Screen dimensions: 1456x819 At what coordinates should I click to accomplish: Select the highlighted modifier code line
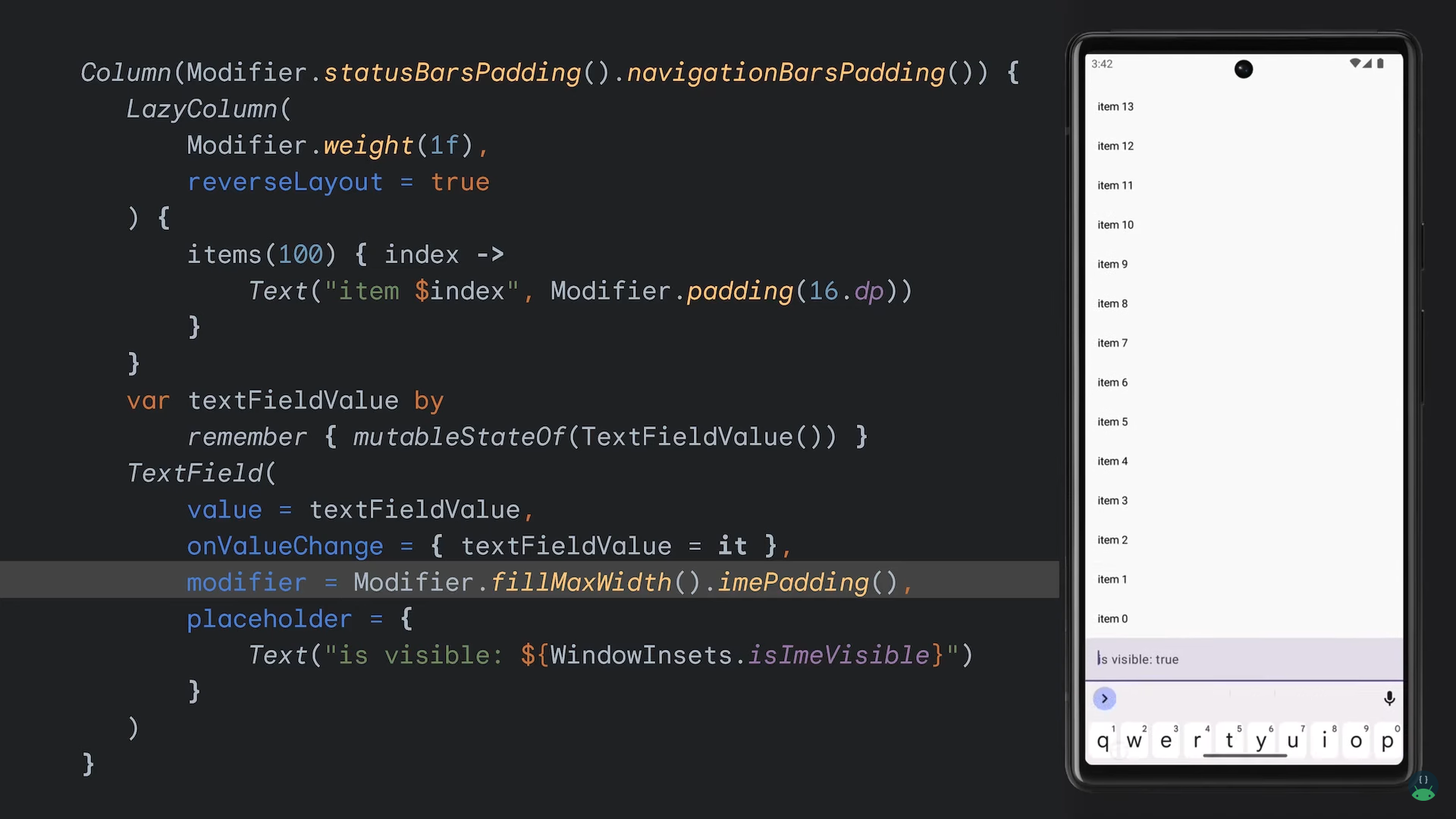click(531, 581)
